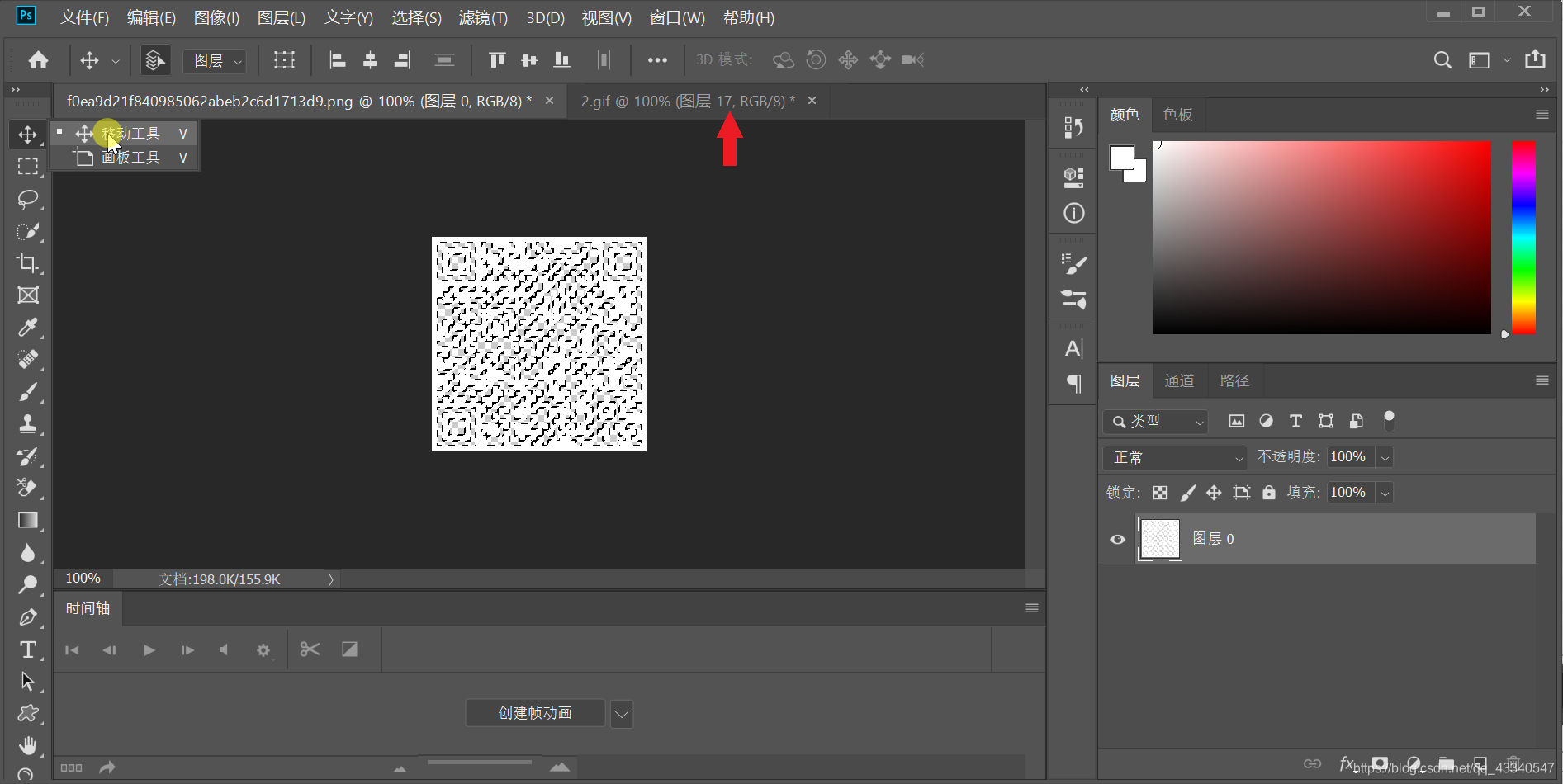Toggle the type layer filter icon
This screenshot has height=784, width=1563.
pos(1295,421)
